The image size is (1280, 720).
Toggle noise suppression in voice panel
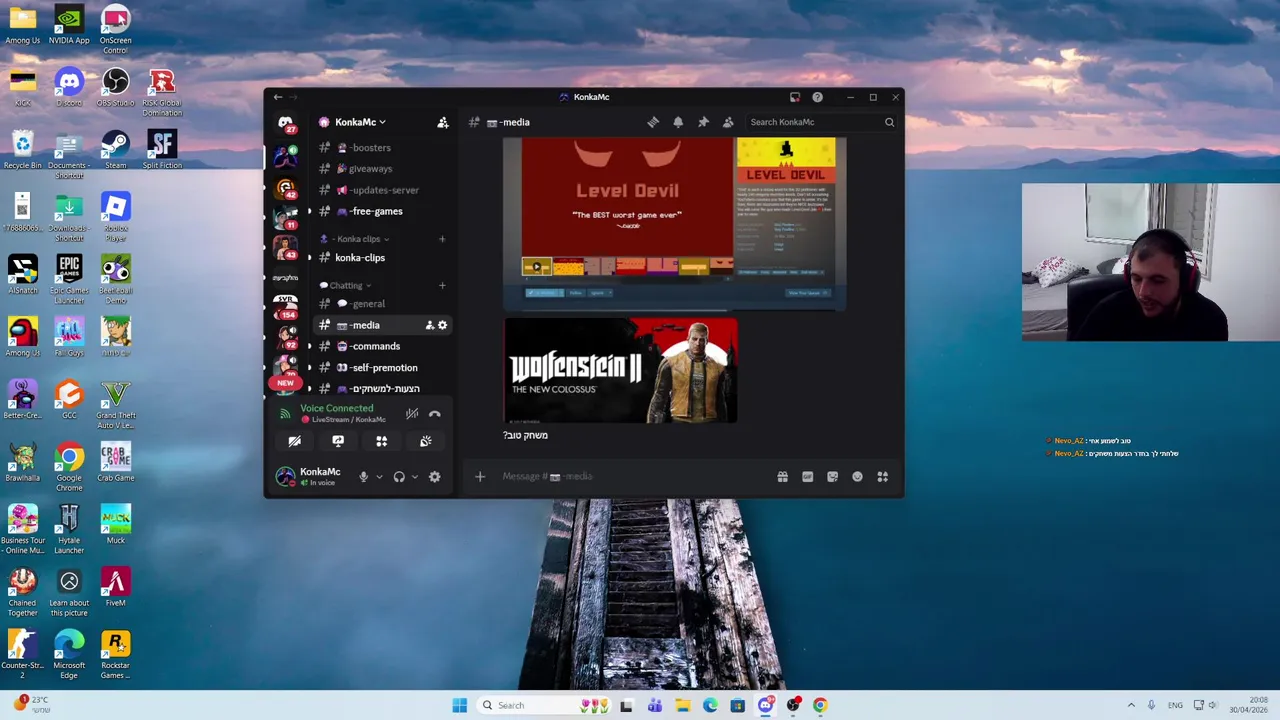coord(412,413)
